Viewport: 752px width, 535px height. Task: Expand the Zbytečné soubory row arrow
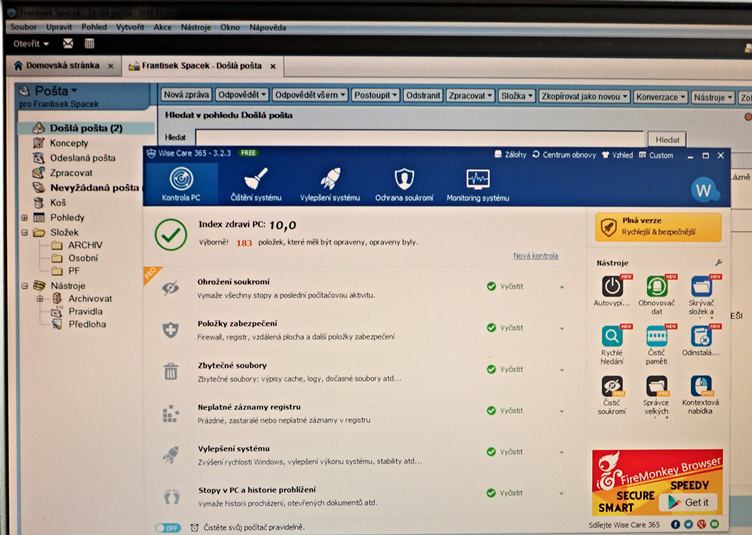[562, 370]
